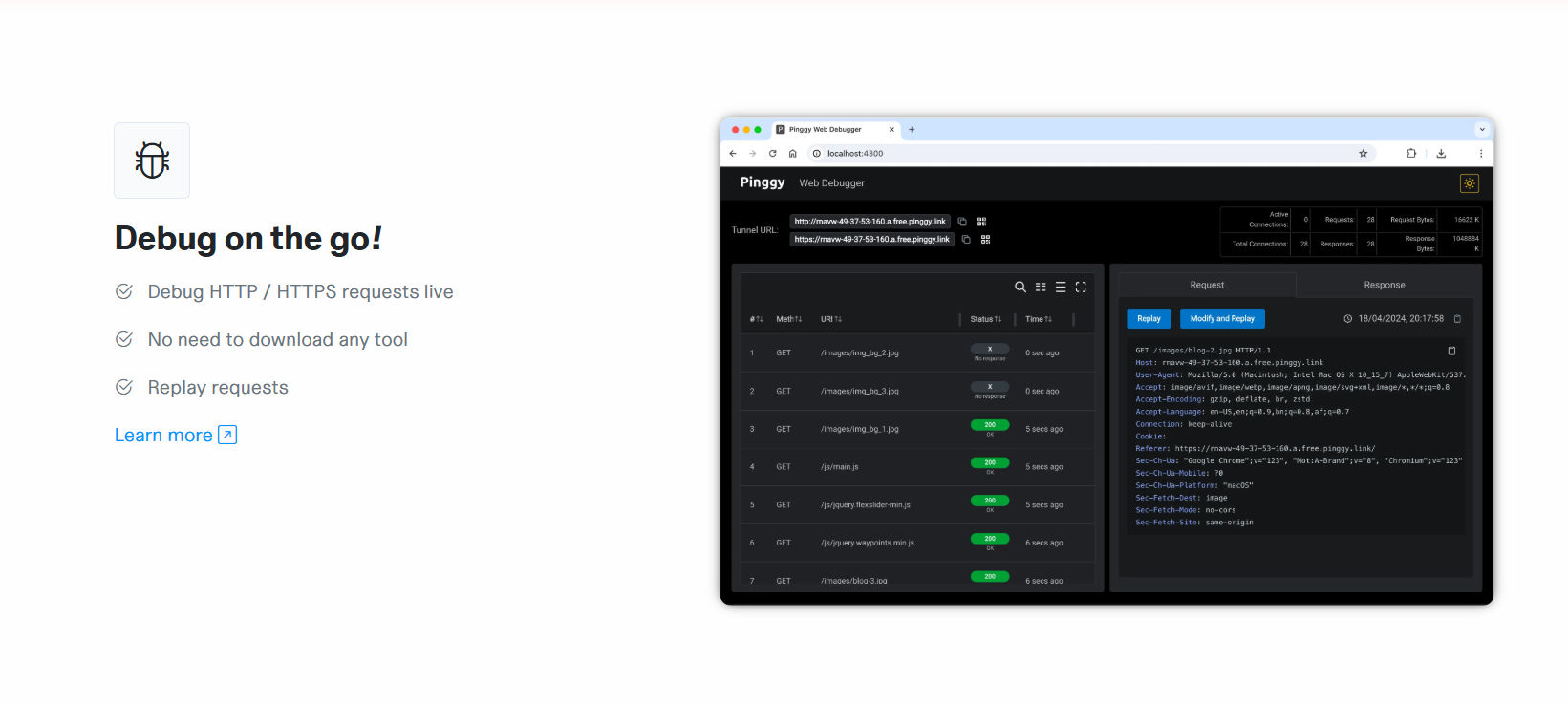Select the /images/img_bg_3.jpg request row

pos(917,392)
